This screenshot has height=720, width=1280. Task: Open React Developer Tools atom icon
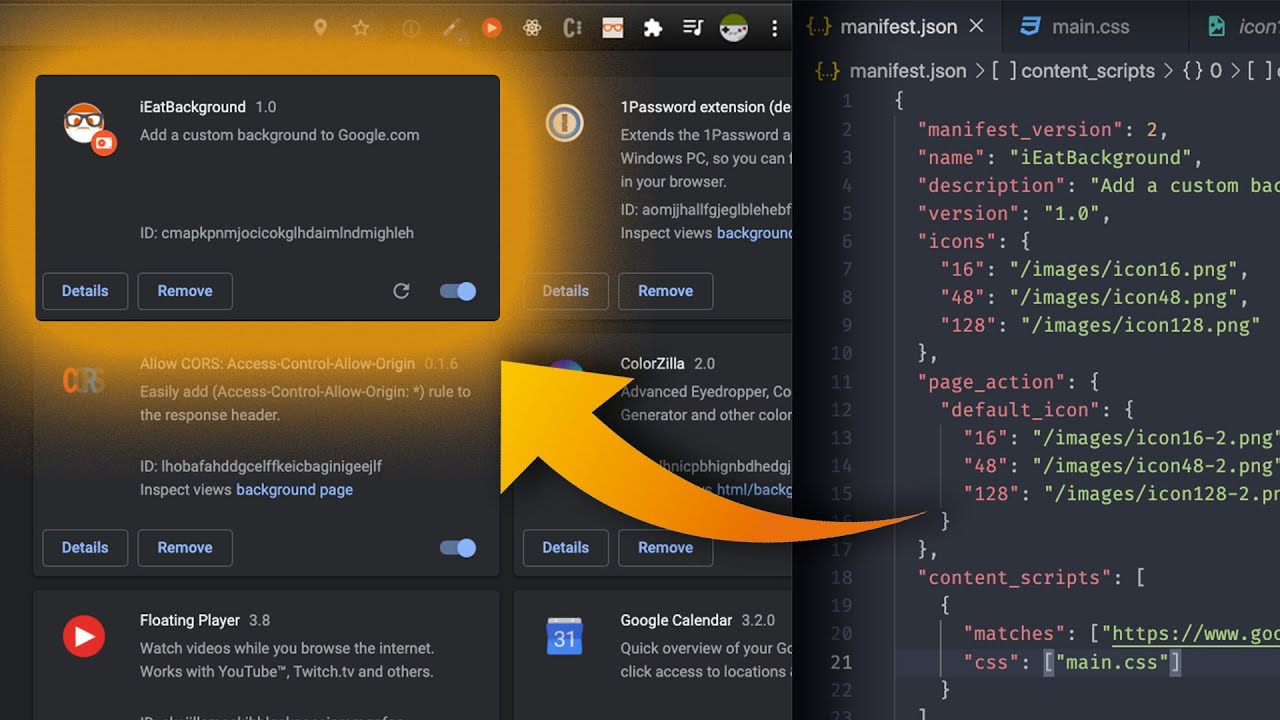tap(532, 28)
